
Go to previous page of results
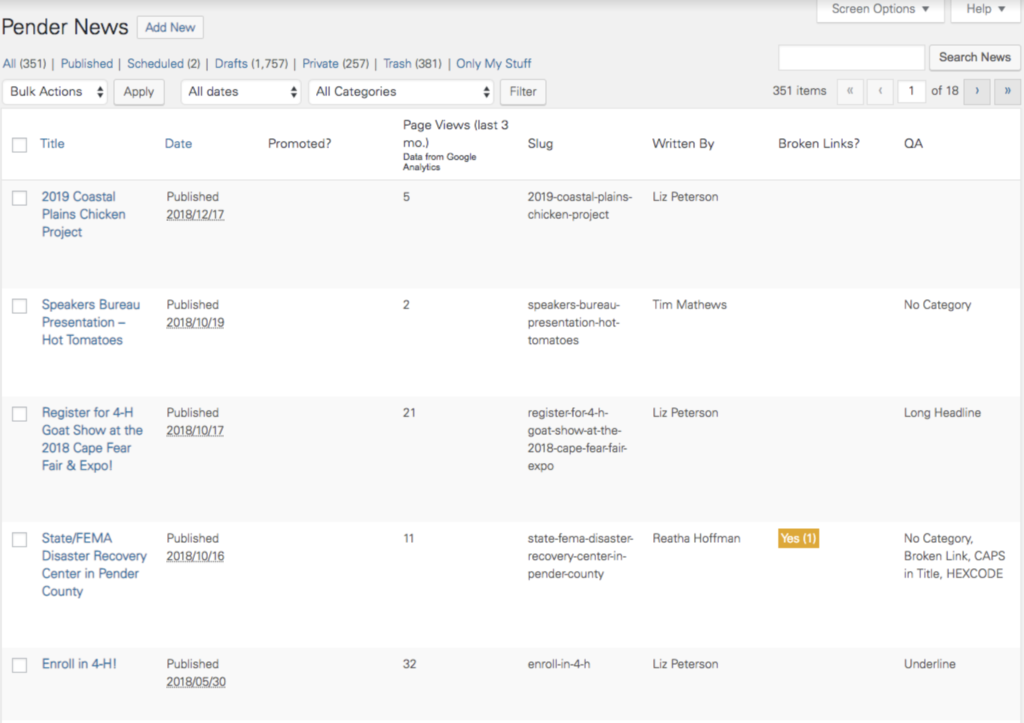880,91
